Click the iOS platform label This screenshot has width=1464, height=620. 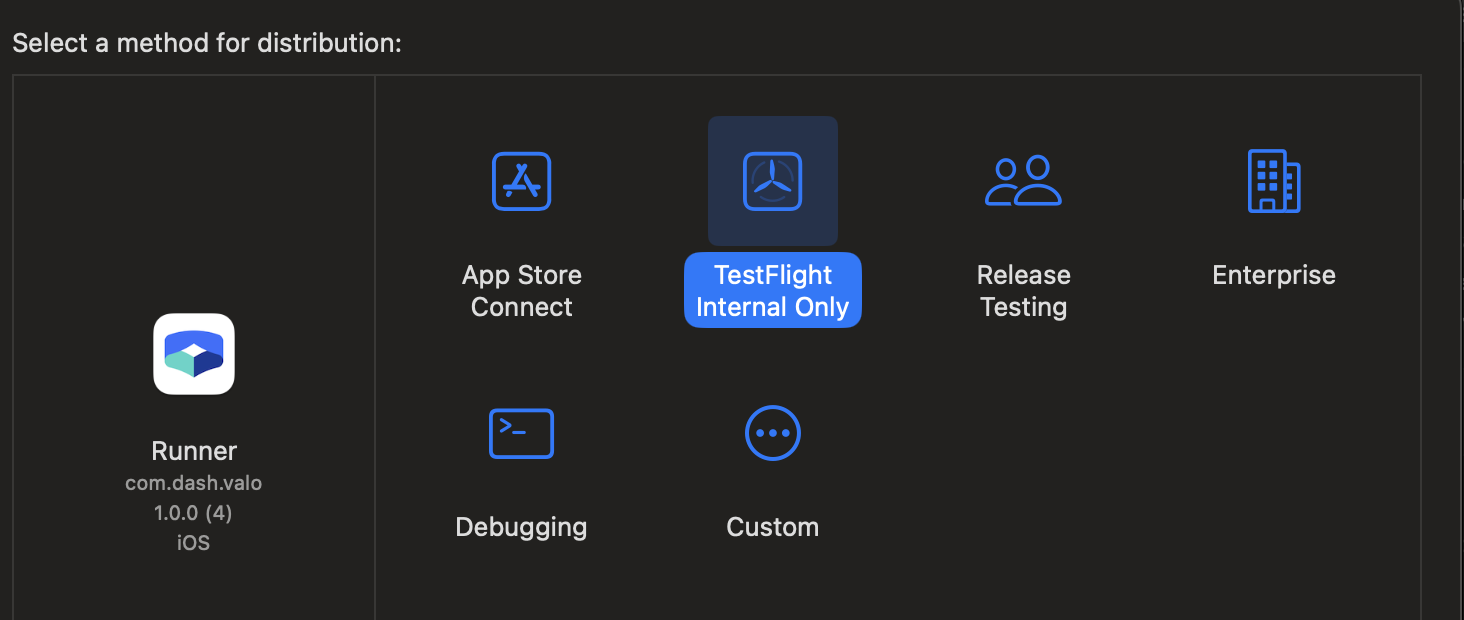click(x=193, y=542)
